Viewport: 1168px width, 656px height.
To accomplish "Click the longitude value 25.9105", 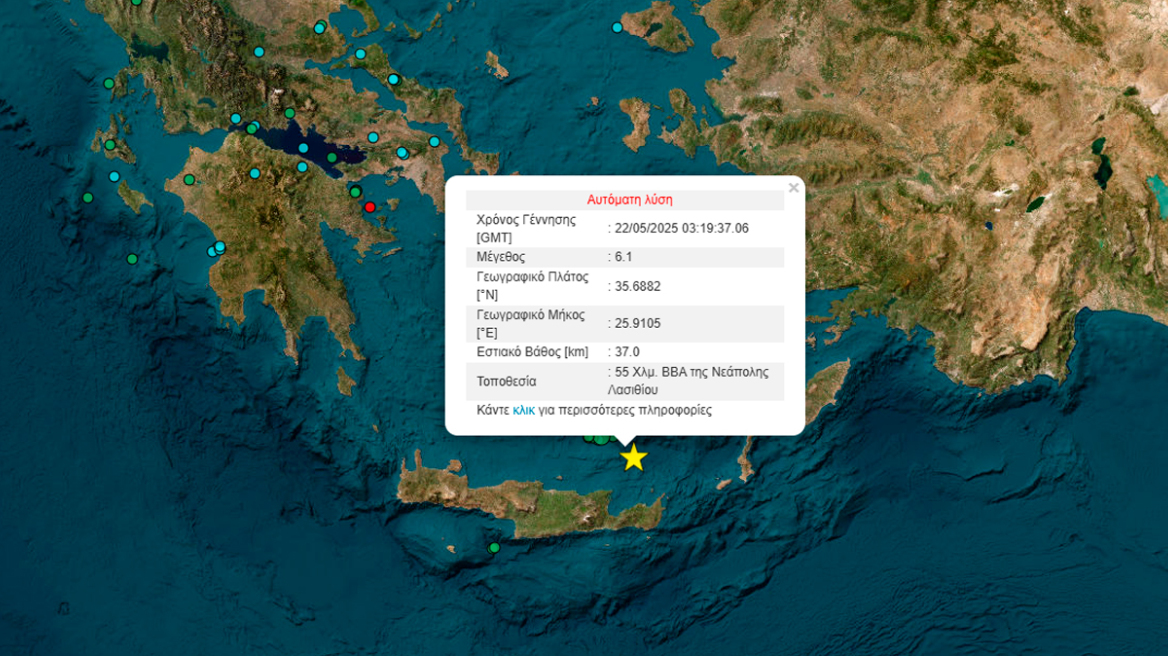I will [637, 323].
